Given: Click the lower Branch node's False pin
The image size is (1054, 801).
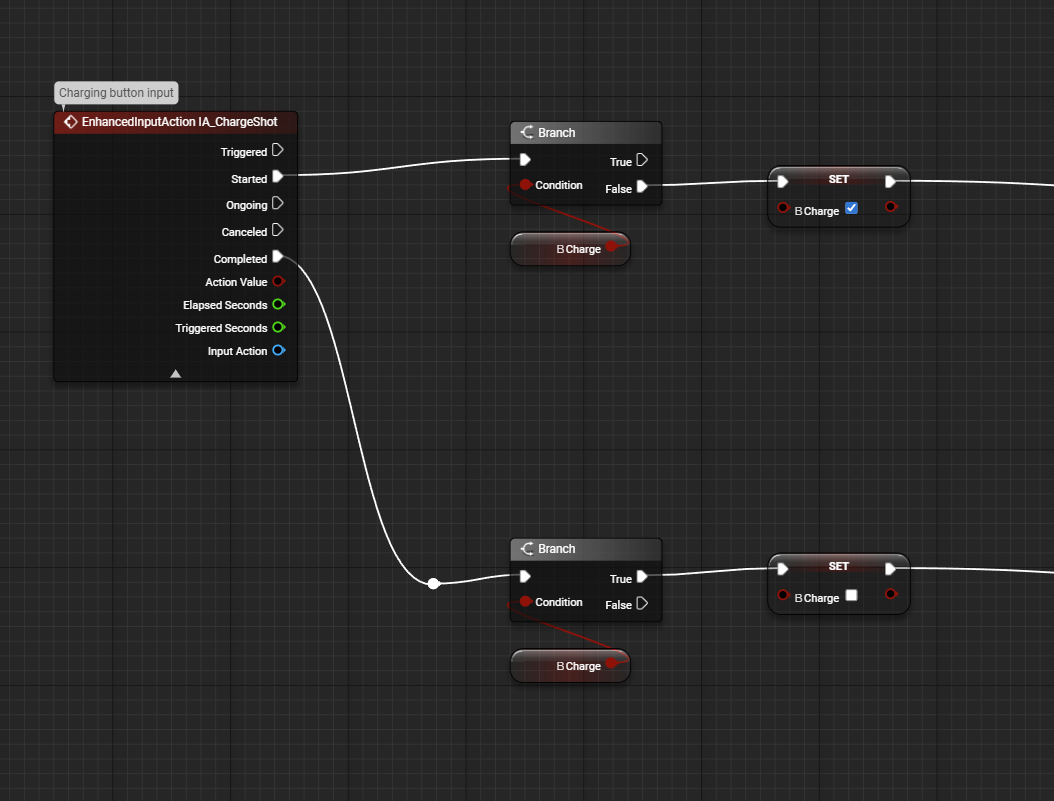Looking at the screenshot, I should [x=642, y=603].
